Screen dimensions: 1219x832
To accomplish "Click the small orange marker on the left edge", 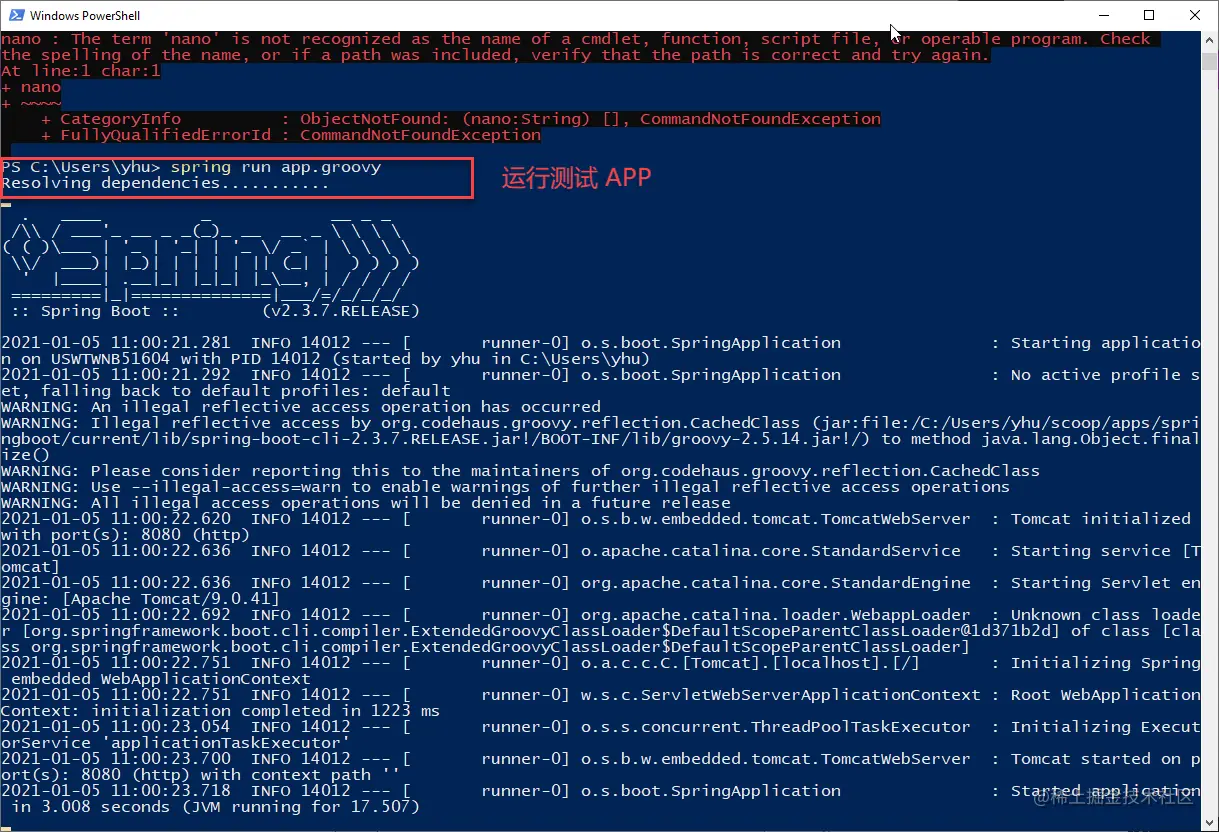I will point(6,204).
